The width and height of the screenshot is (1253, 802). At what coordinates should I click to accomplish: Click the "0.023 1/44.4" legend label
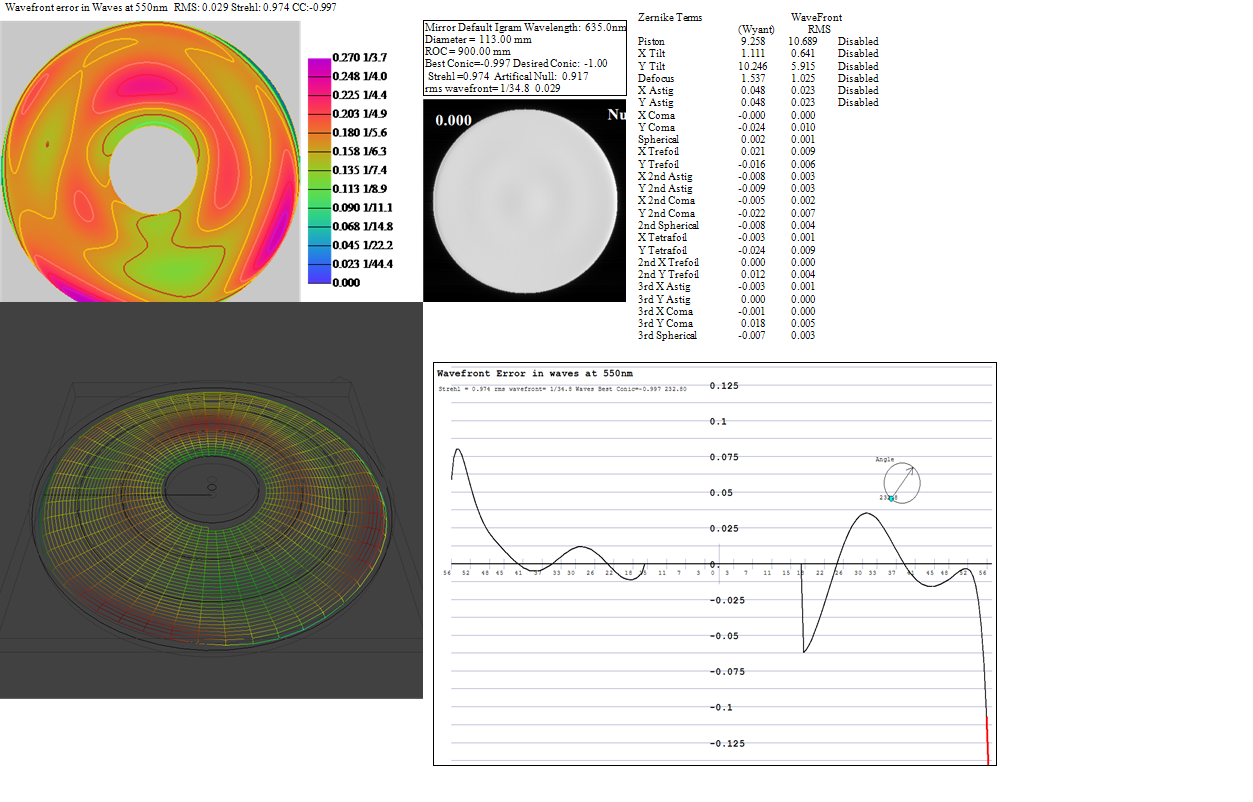[x=362, y=264]
